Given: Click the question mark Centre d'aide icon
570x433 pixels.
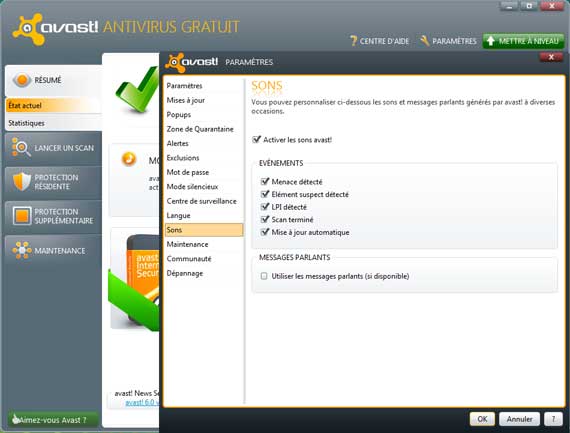Looking at the screenshot, I should tap(353, 41).
